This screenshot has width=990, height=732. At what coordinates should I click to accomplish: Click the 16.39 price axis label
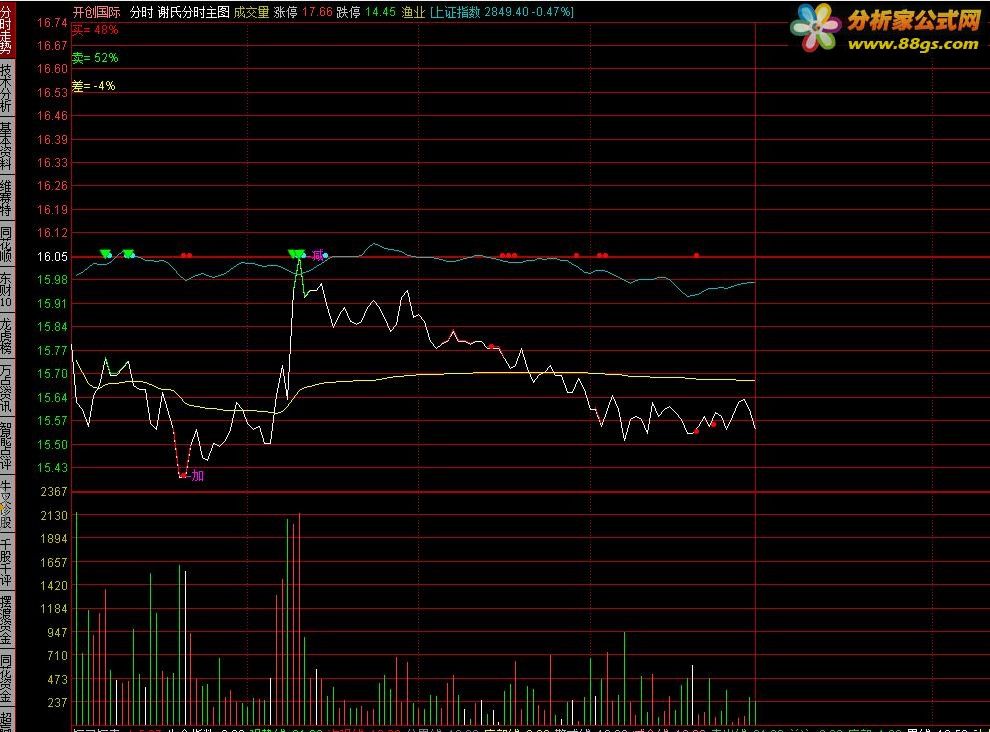(52, 140)
